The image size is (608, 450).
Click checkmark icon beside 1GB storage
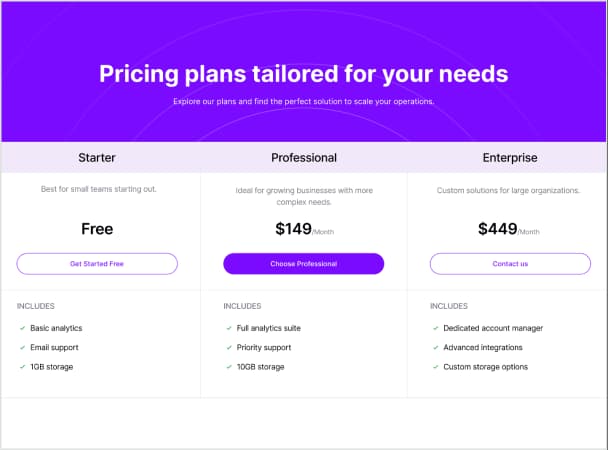tap(22, 367)
